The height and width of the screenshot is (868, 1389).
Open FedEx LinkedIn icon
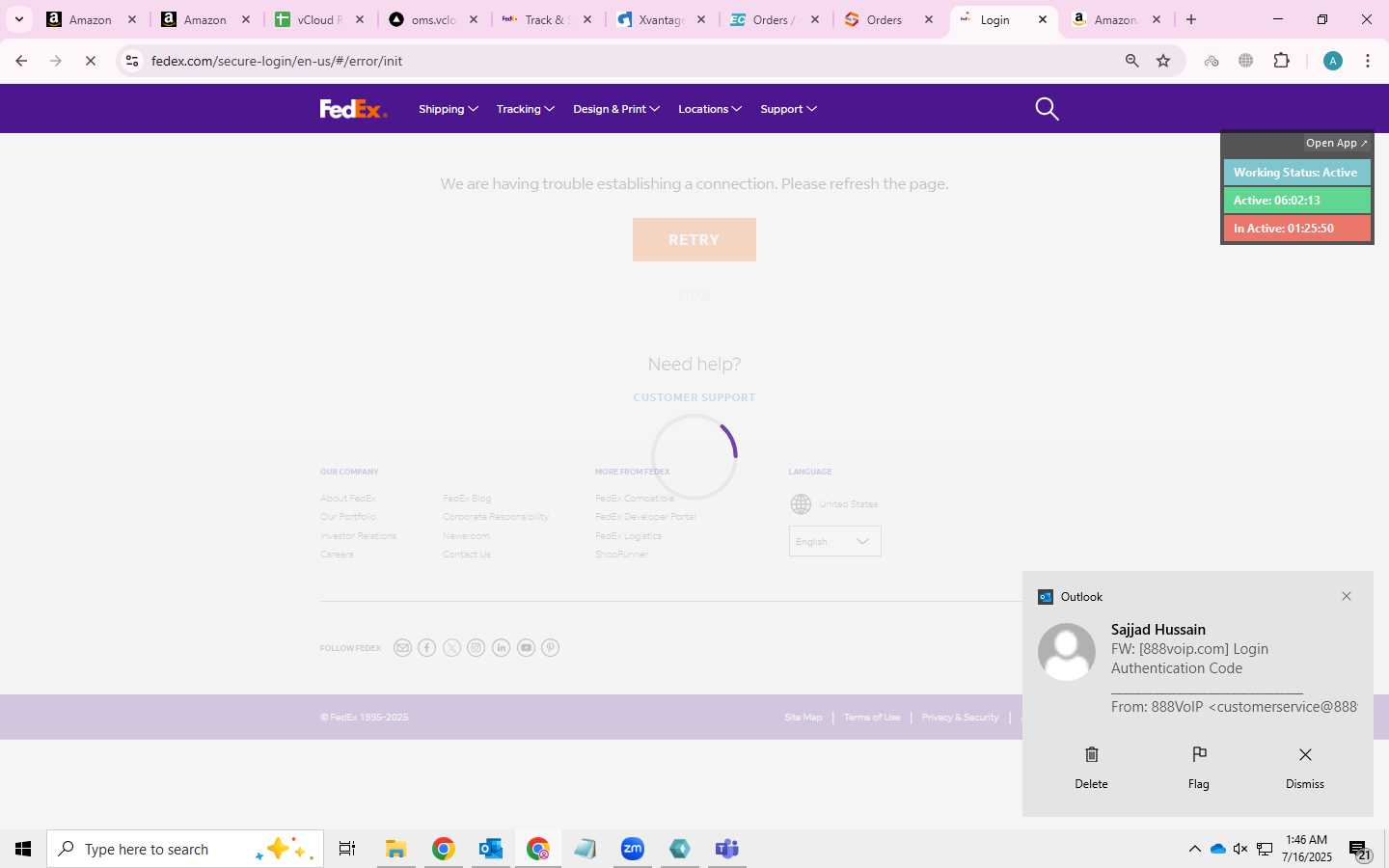tap(501, 648)
